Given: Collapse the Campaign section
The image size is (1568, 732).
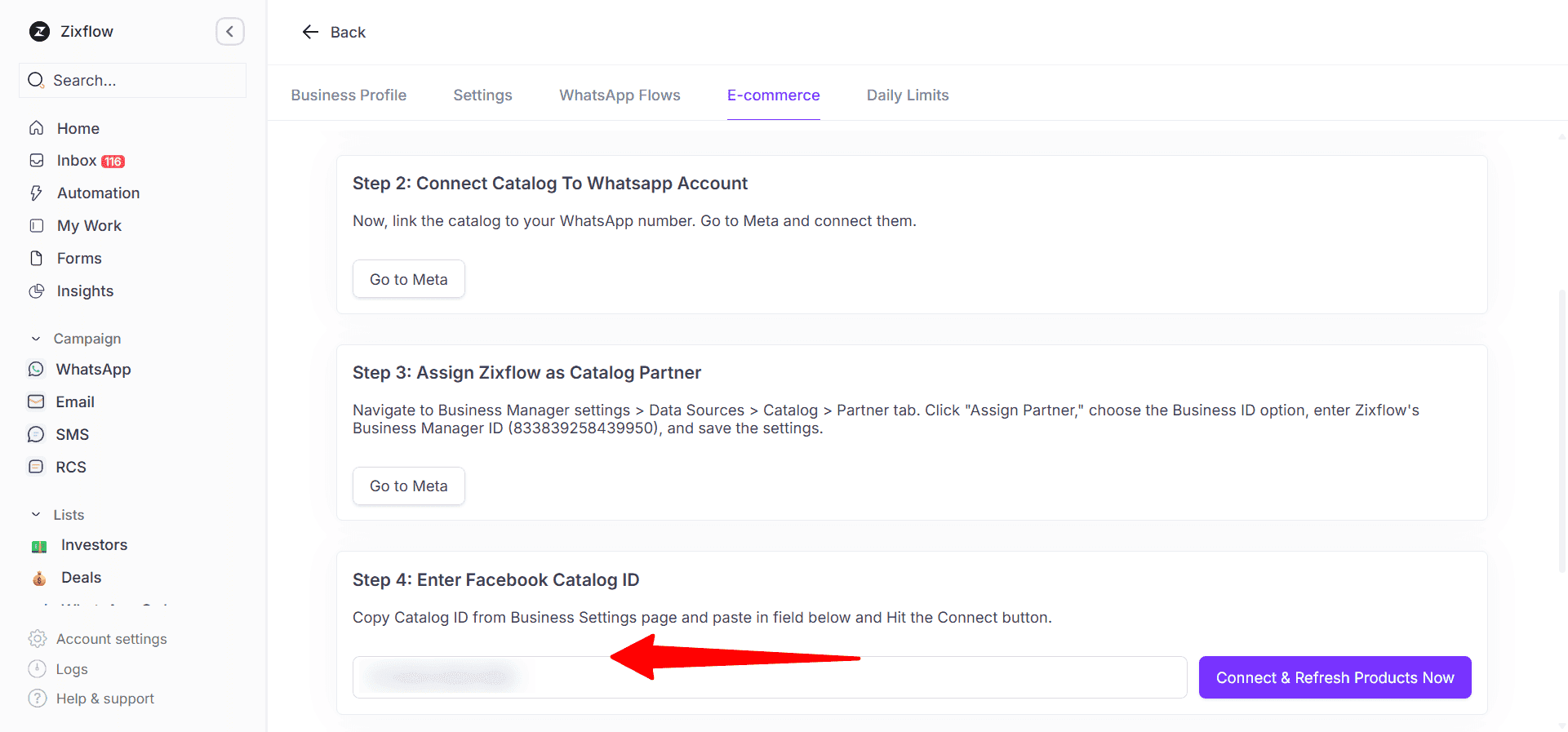Looking at the screenshot, I should [x=36, y=339].
